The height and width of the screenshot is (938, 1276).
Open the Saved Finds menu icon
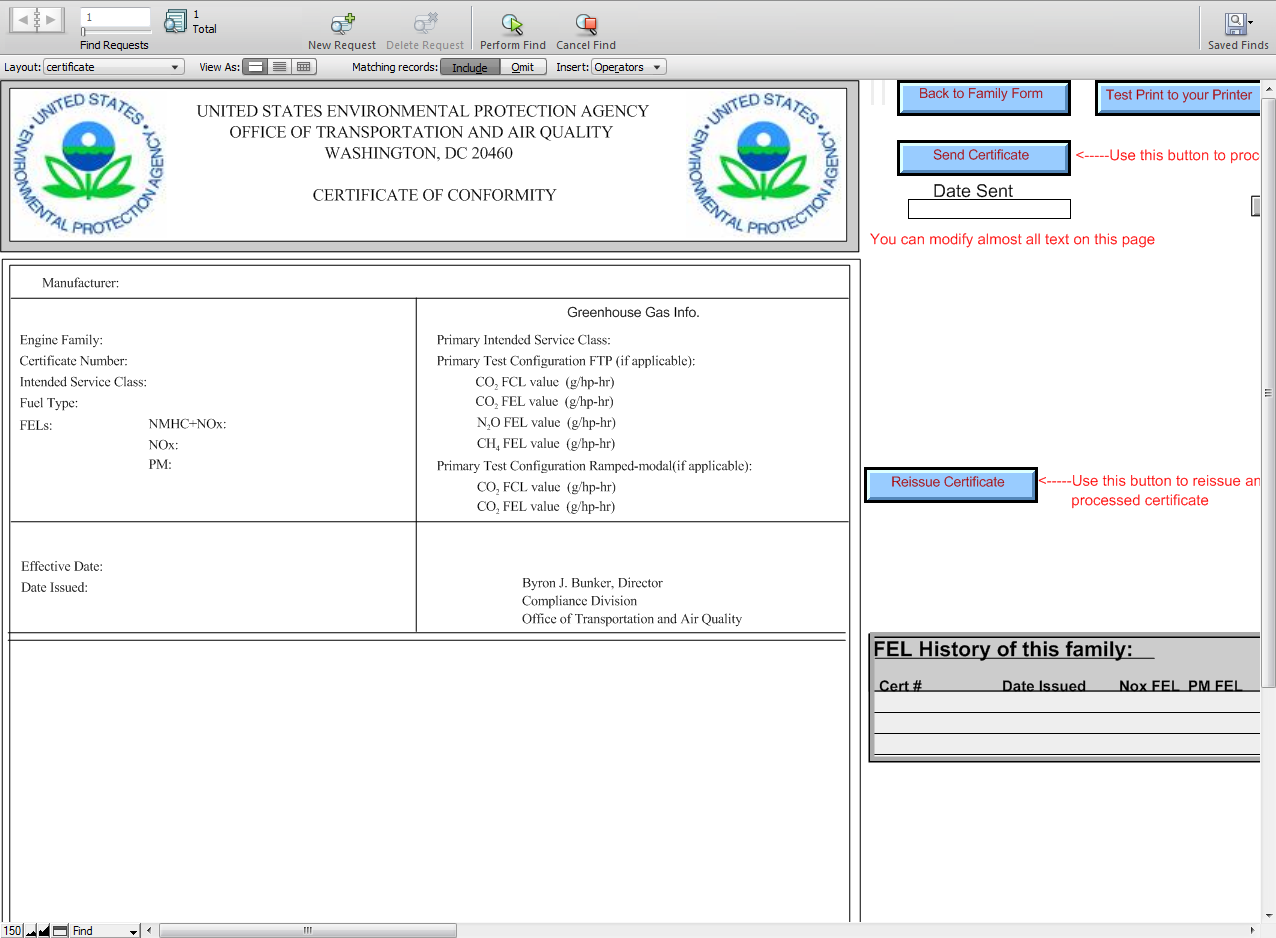1237,24
